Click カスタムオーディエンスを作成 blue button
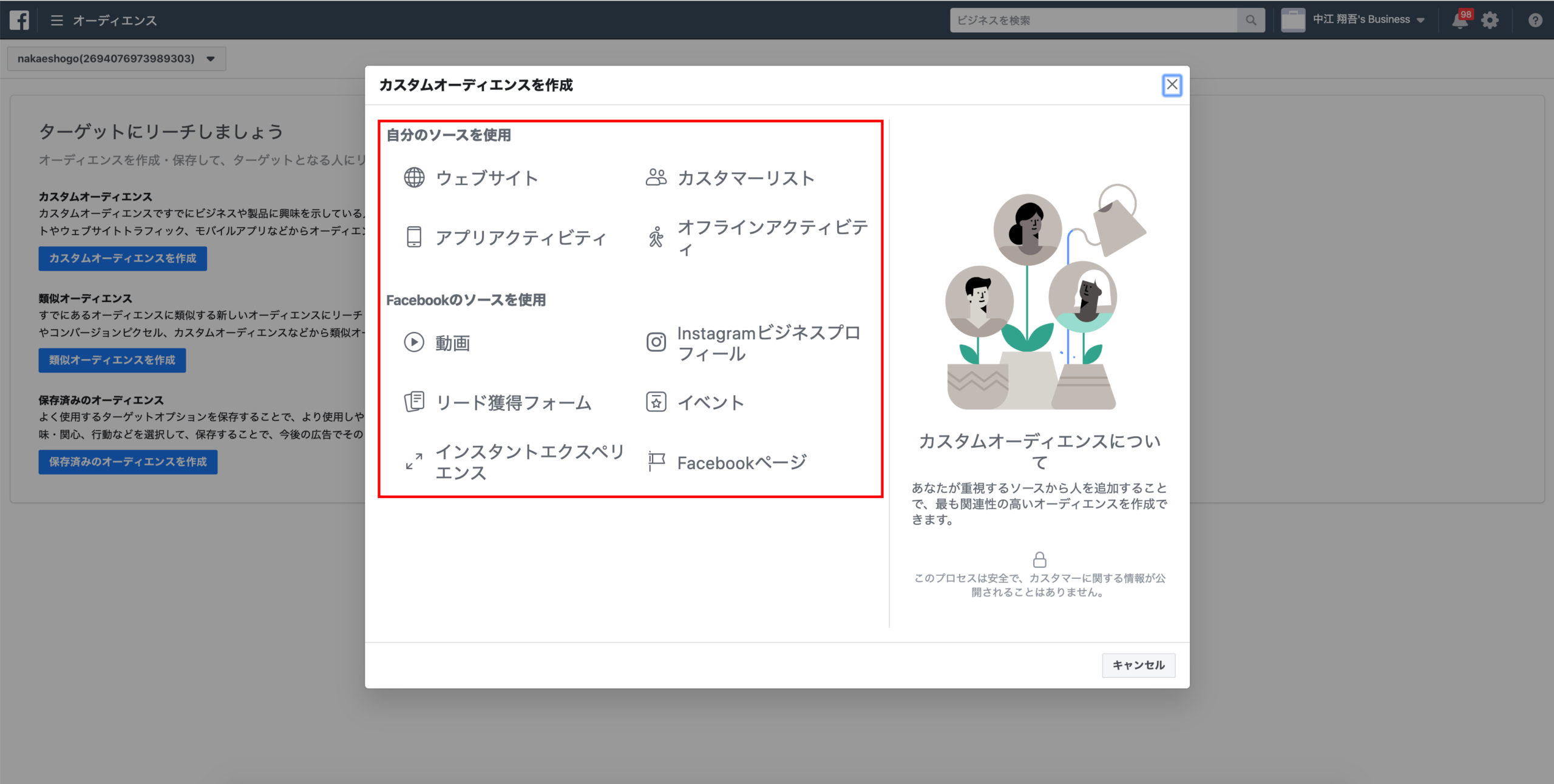This screenshot has height=784, width=1554. click(x=123, y=259)
